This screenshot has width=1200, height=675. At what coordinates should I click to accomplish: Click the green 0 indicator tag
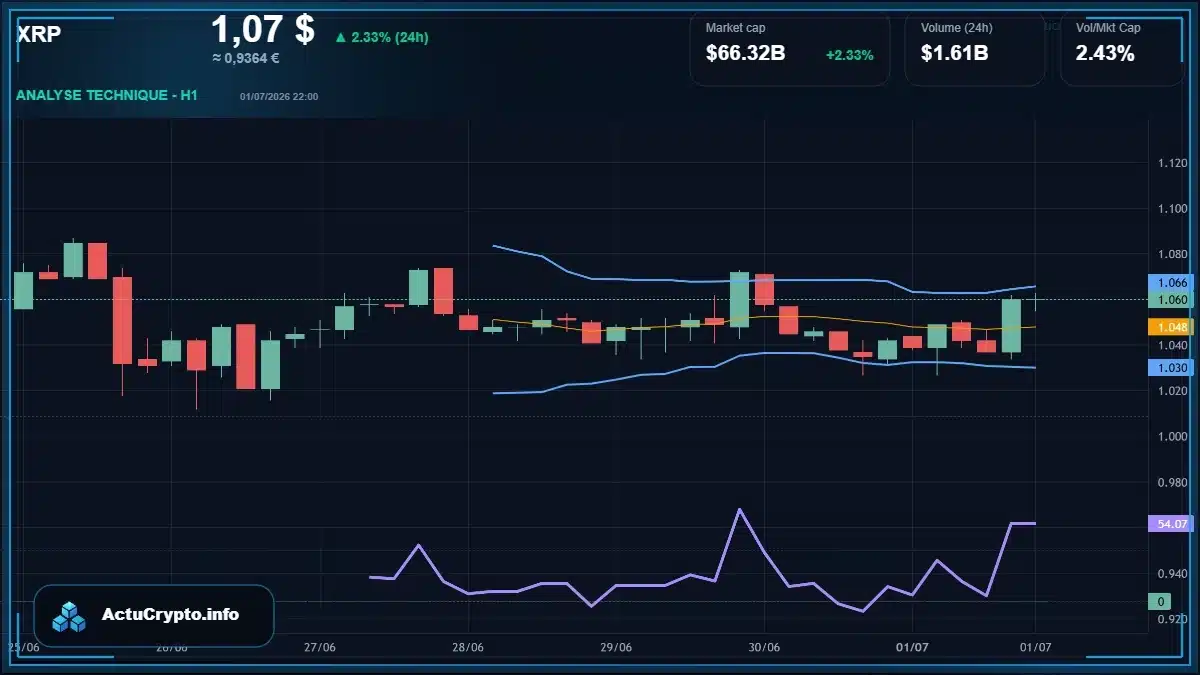[x=1160, y=602]
